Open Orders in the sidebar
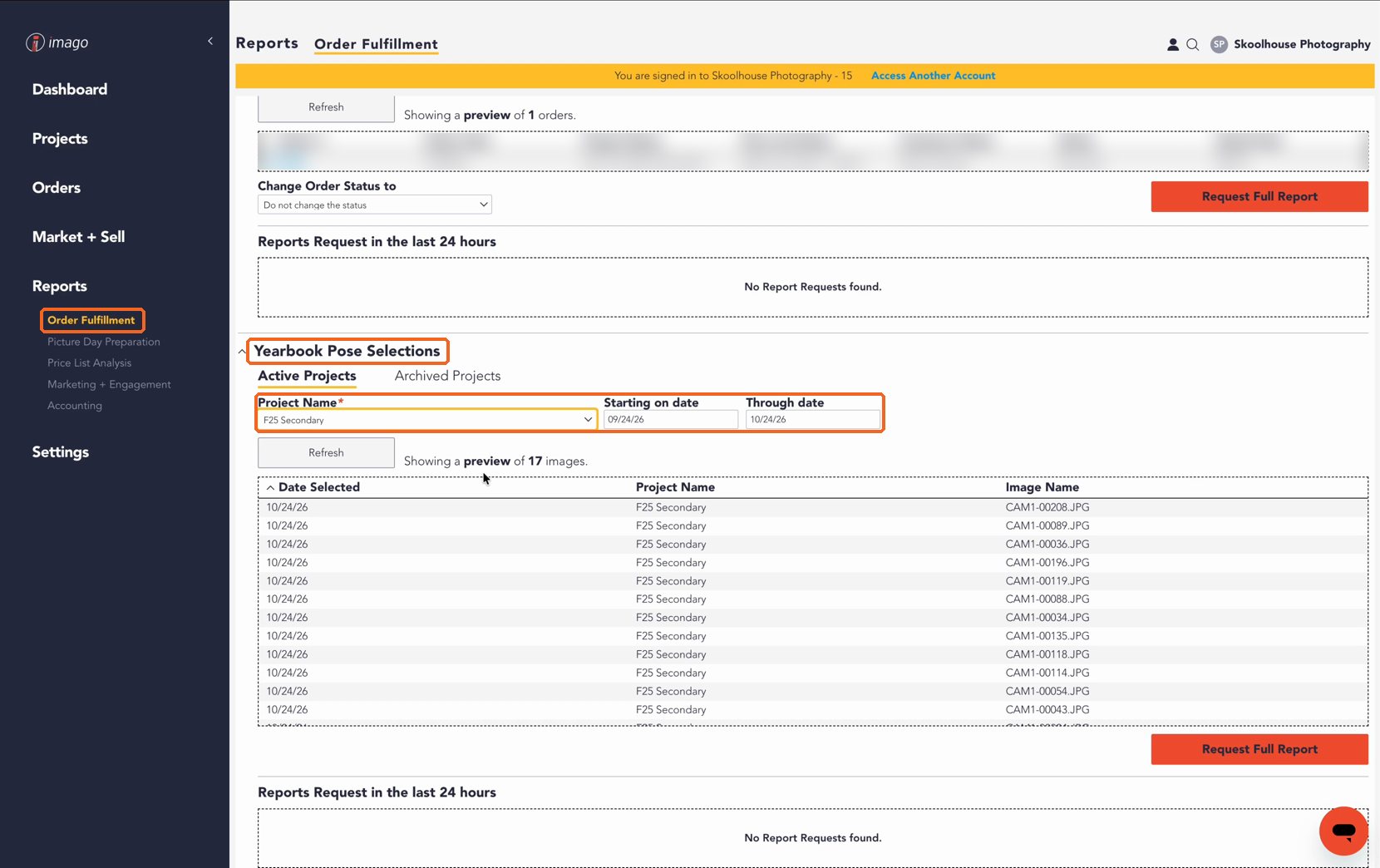The width and height of the screenshot is (1380, 868). pyautogui.click(x=57, y=188)
